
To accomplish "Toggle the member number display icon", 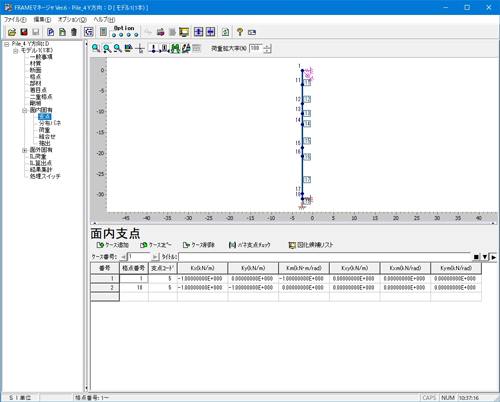I will tap(165, 48).
